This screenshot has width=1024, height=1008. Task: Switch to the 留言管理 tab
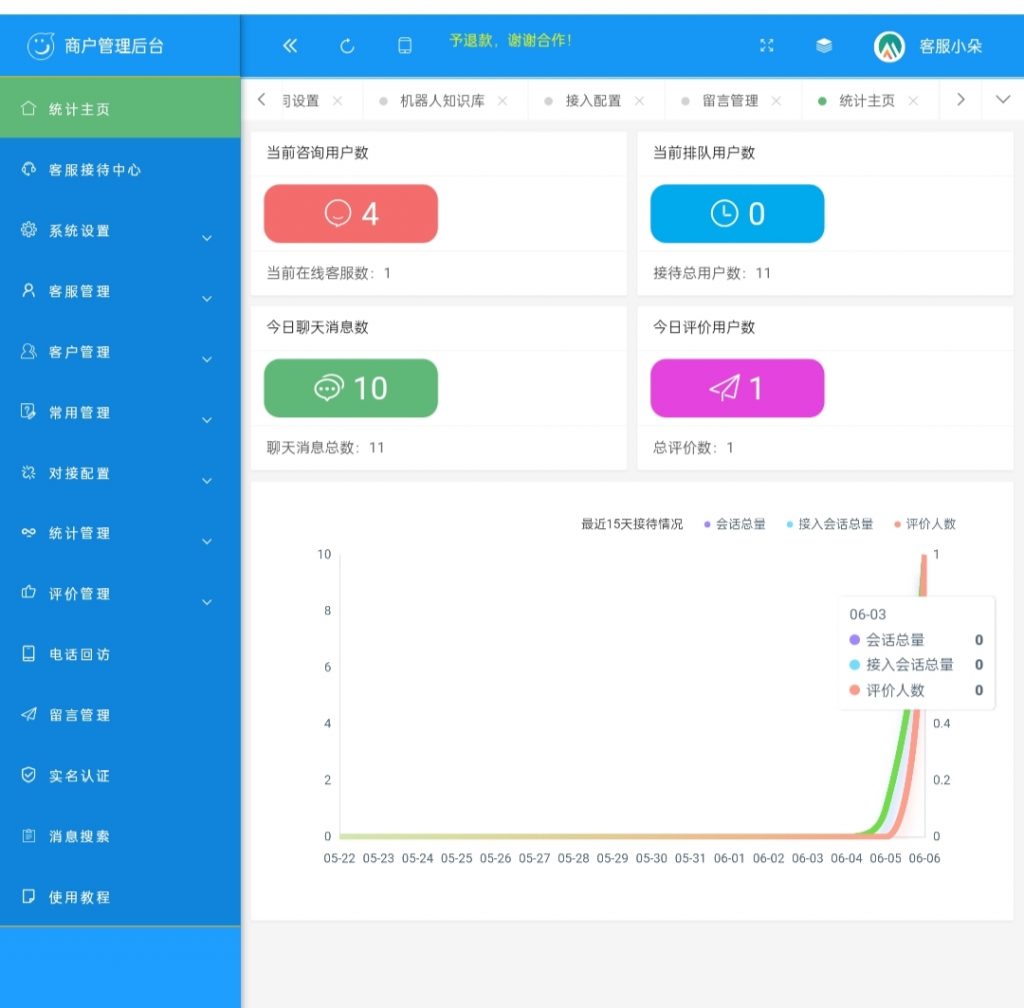(730, 101)
